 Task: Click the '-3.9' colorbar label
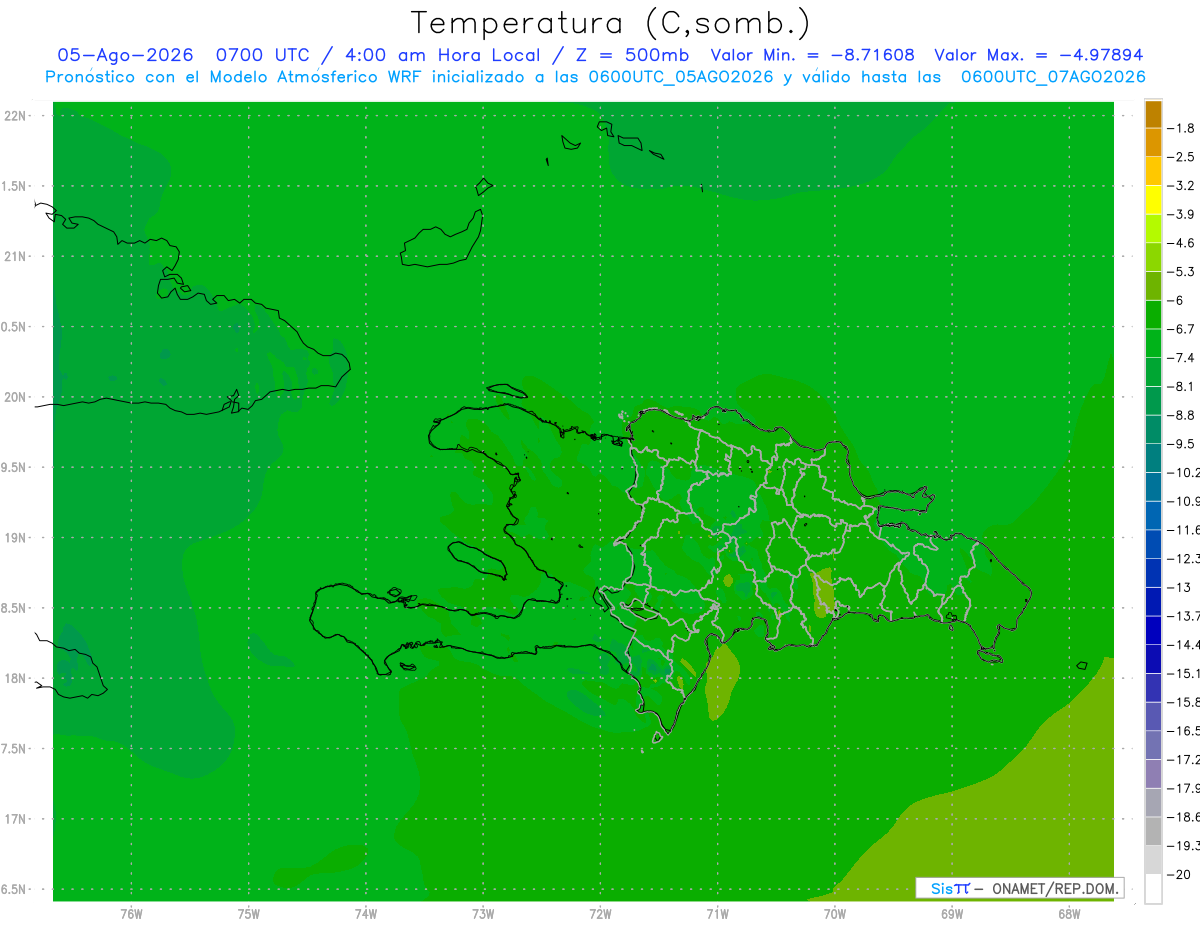point(1181,214)
